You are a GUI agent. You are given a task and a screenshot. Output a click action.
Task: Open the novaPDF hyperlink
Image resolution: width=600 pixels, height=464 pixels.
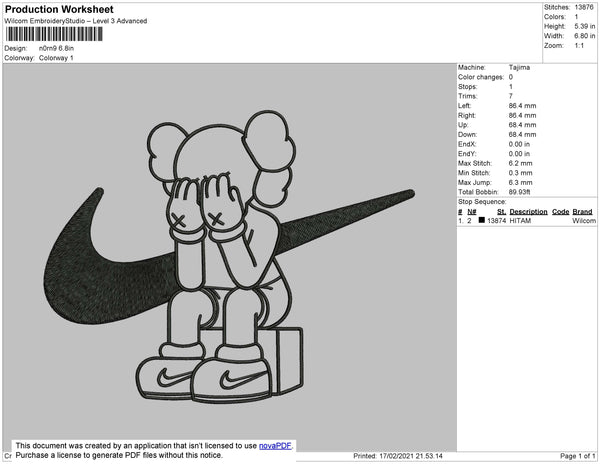tap(275, 446)
